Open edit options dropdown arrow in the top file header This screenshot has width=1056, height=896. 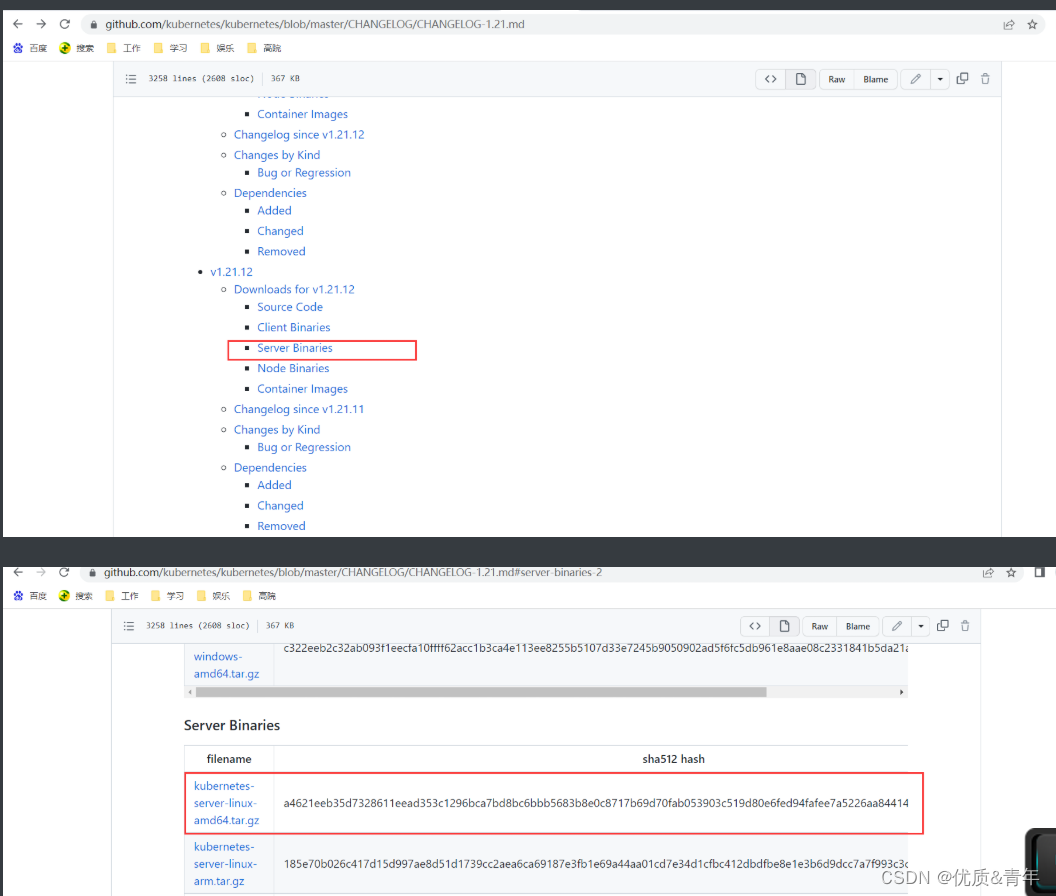[940, 79]
